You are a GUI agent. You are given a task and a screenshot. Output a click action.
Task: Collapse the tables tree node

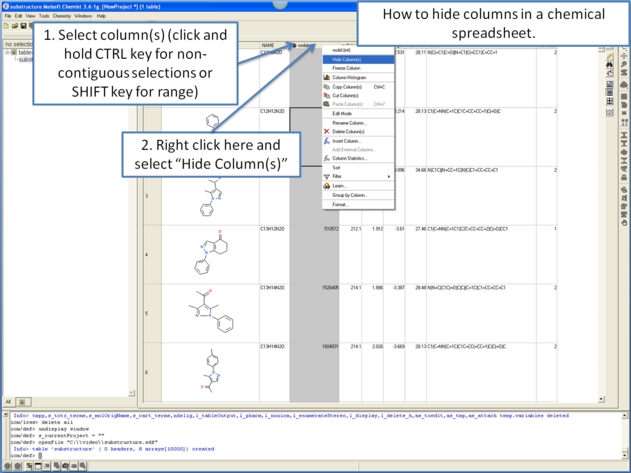(6, 52)
